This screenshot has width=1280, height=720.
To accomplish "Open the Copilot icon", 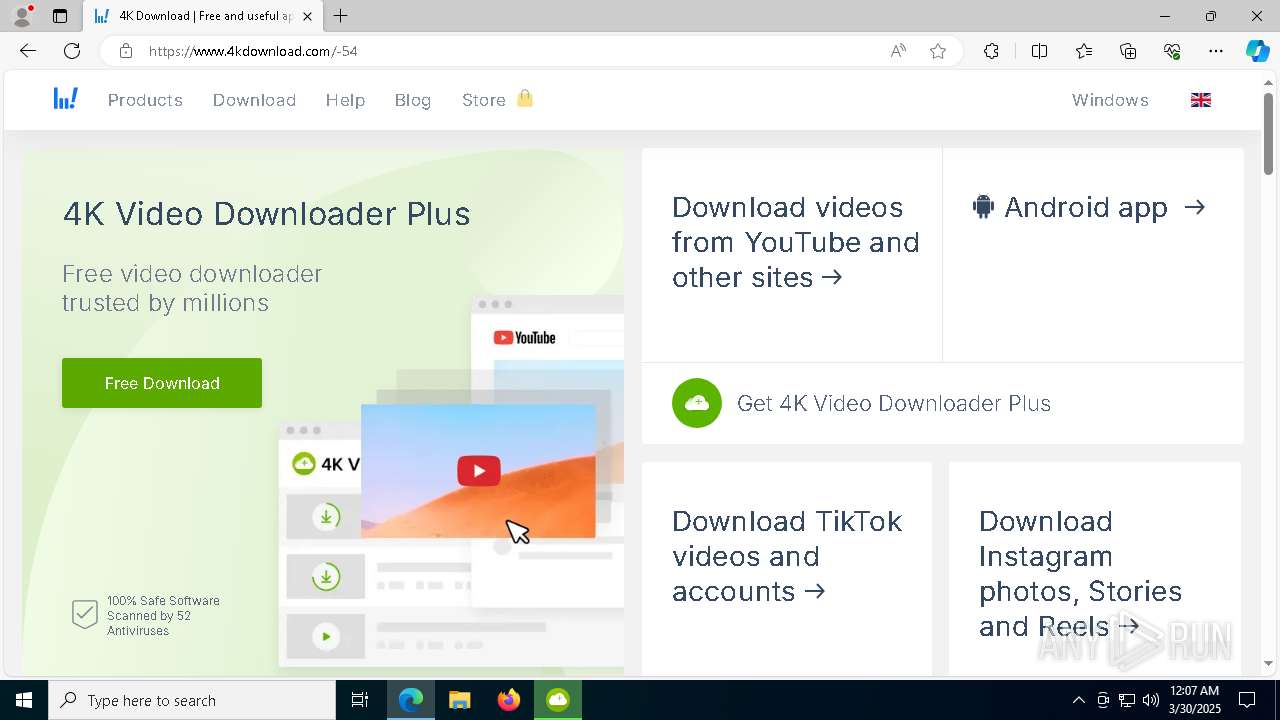I will (x=1257, y=51).
